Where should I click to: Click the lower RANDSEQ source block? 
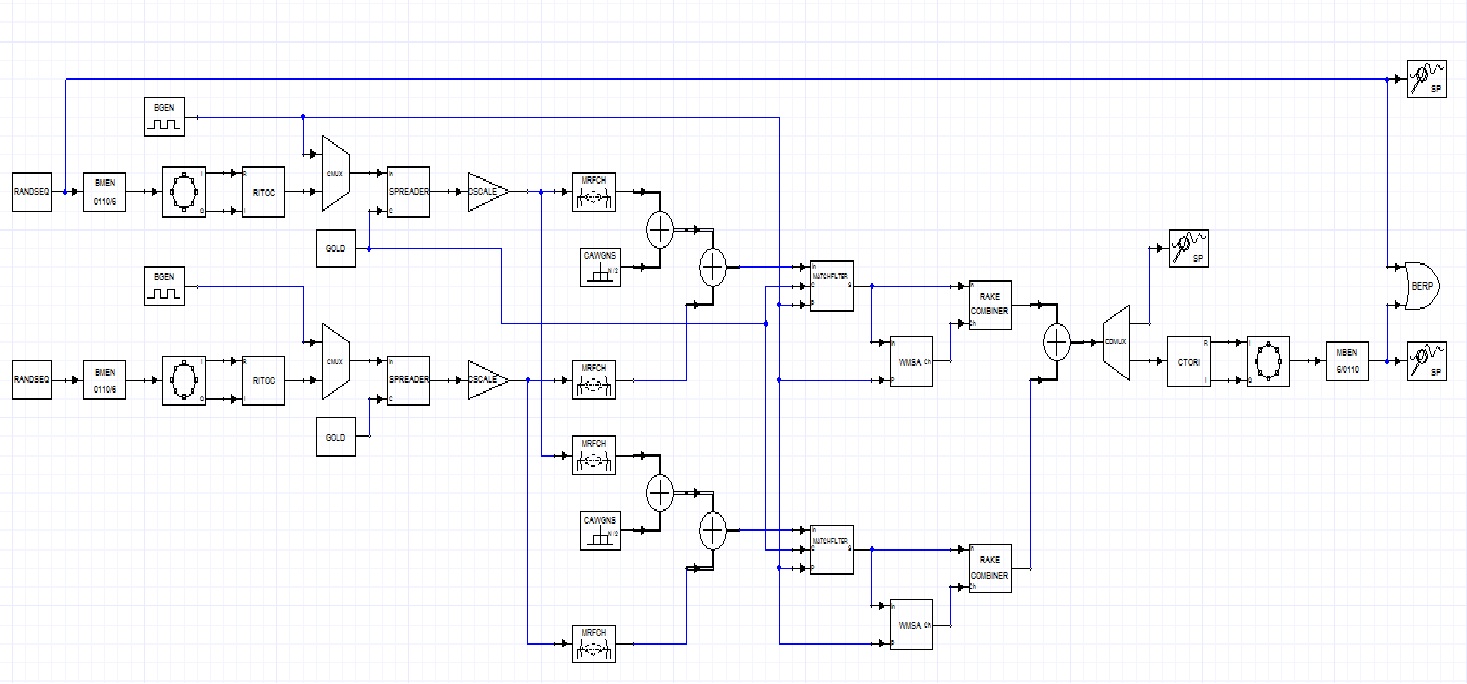click(x=32, y=380)
